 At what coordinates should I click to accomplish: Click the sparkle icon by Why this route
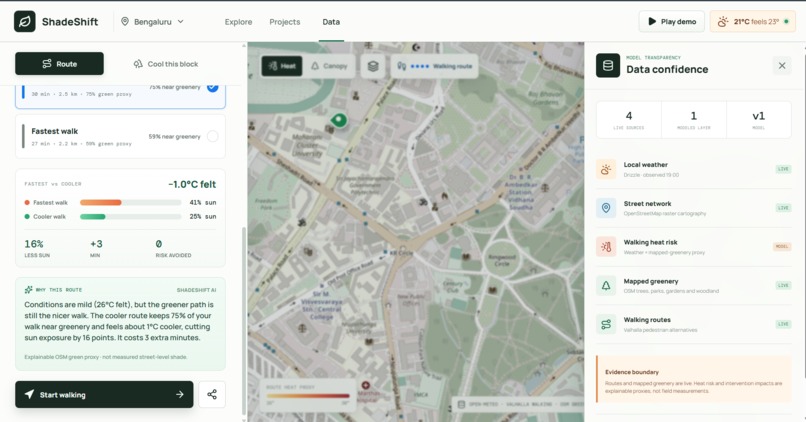(x=28, y=290)
